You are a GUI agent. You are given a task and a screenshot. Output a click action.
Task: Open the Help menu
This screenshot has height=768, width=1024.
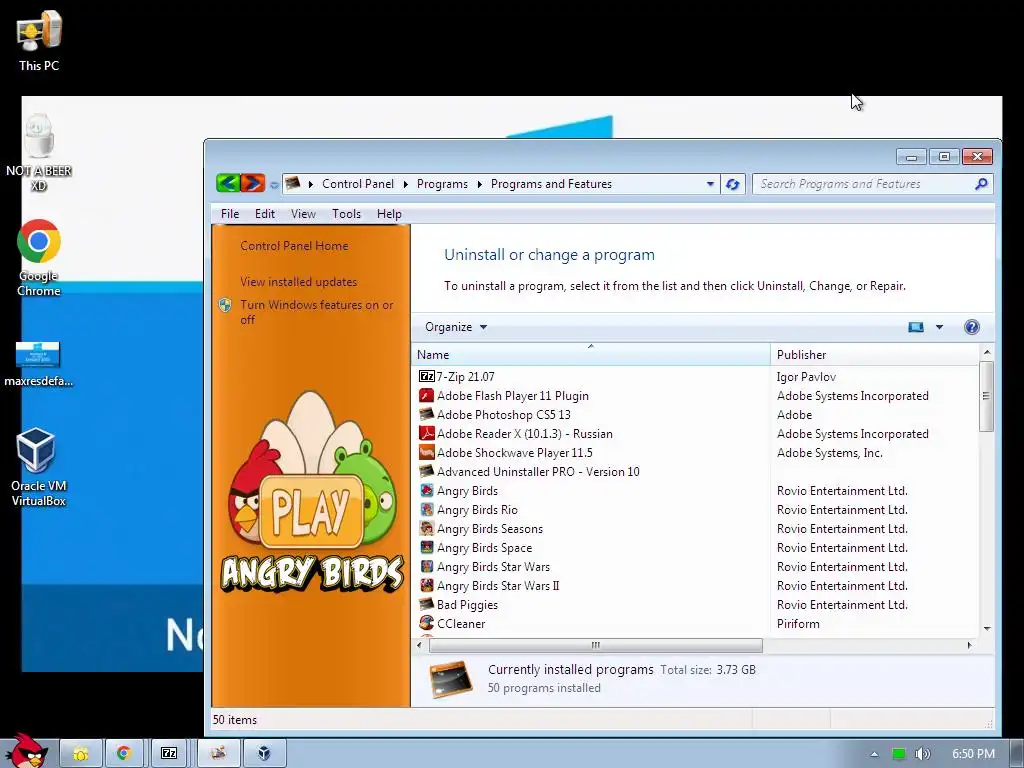tap(389, 214)
